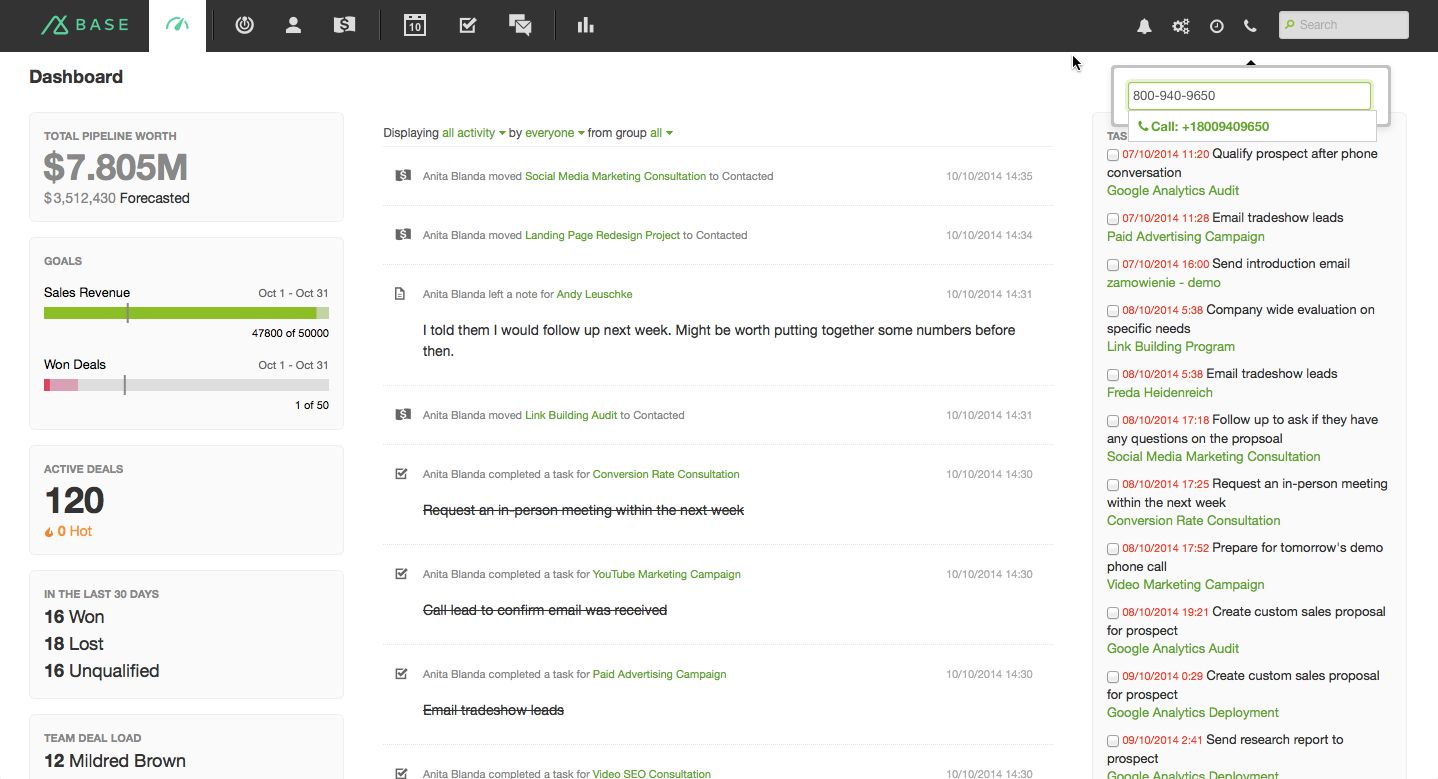Open the Social Media Marketing Consultation activity link
The image size is (1438, 779).
615,176
